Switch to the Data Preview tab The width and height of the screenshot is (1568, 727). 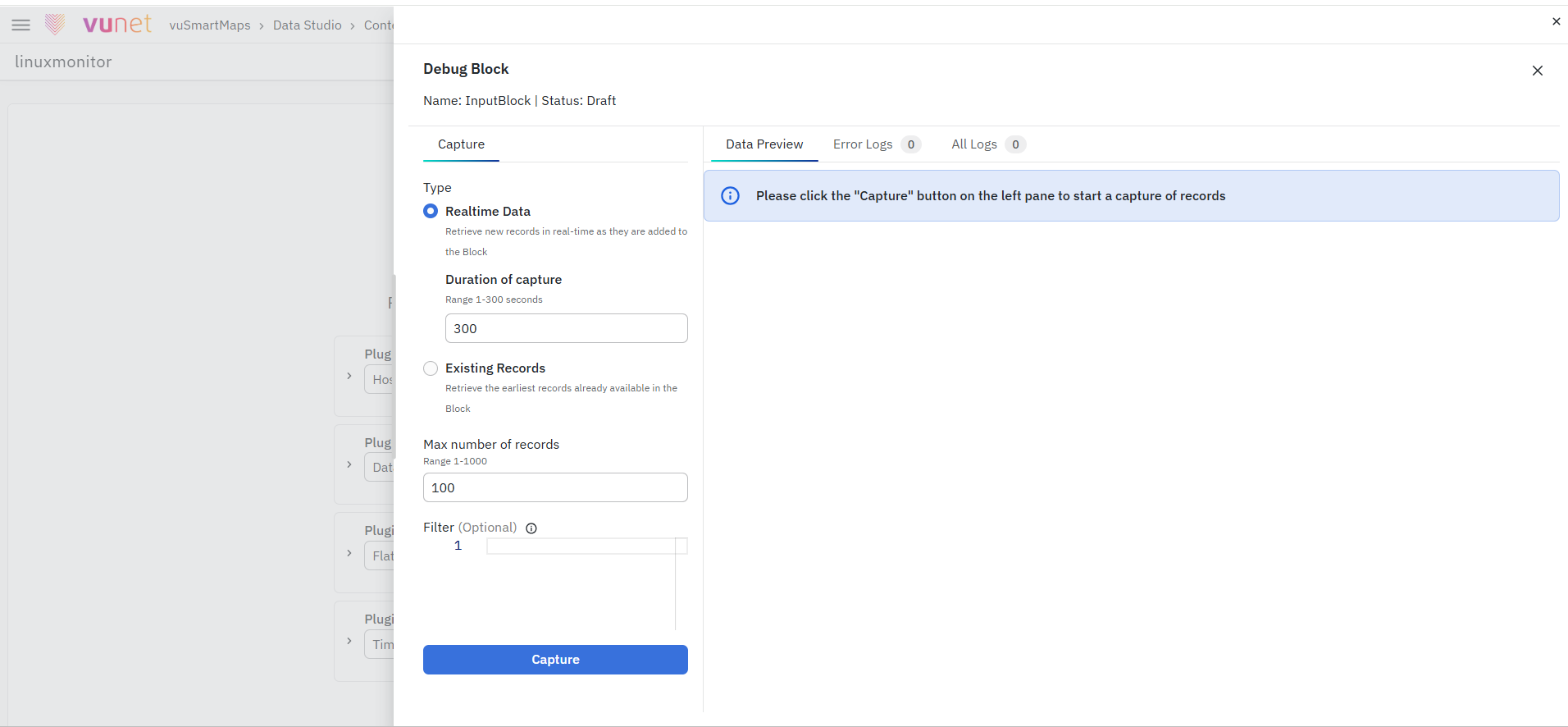pyautogui.click(x=764, y=144)
